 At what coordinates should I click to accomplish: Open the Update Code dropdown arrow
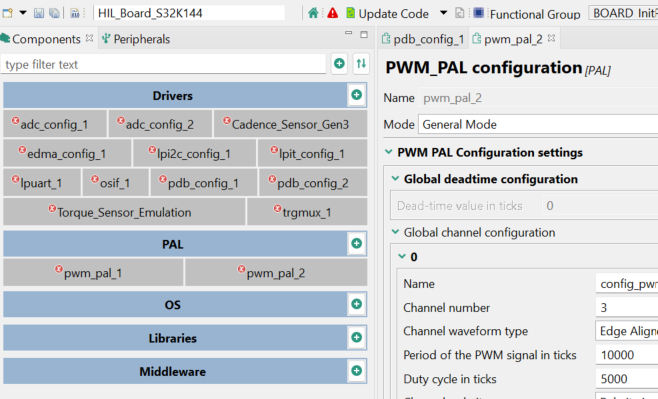pos(444,13)
